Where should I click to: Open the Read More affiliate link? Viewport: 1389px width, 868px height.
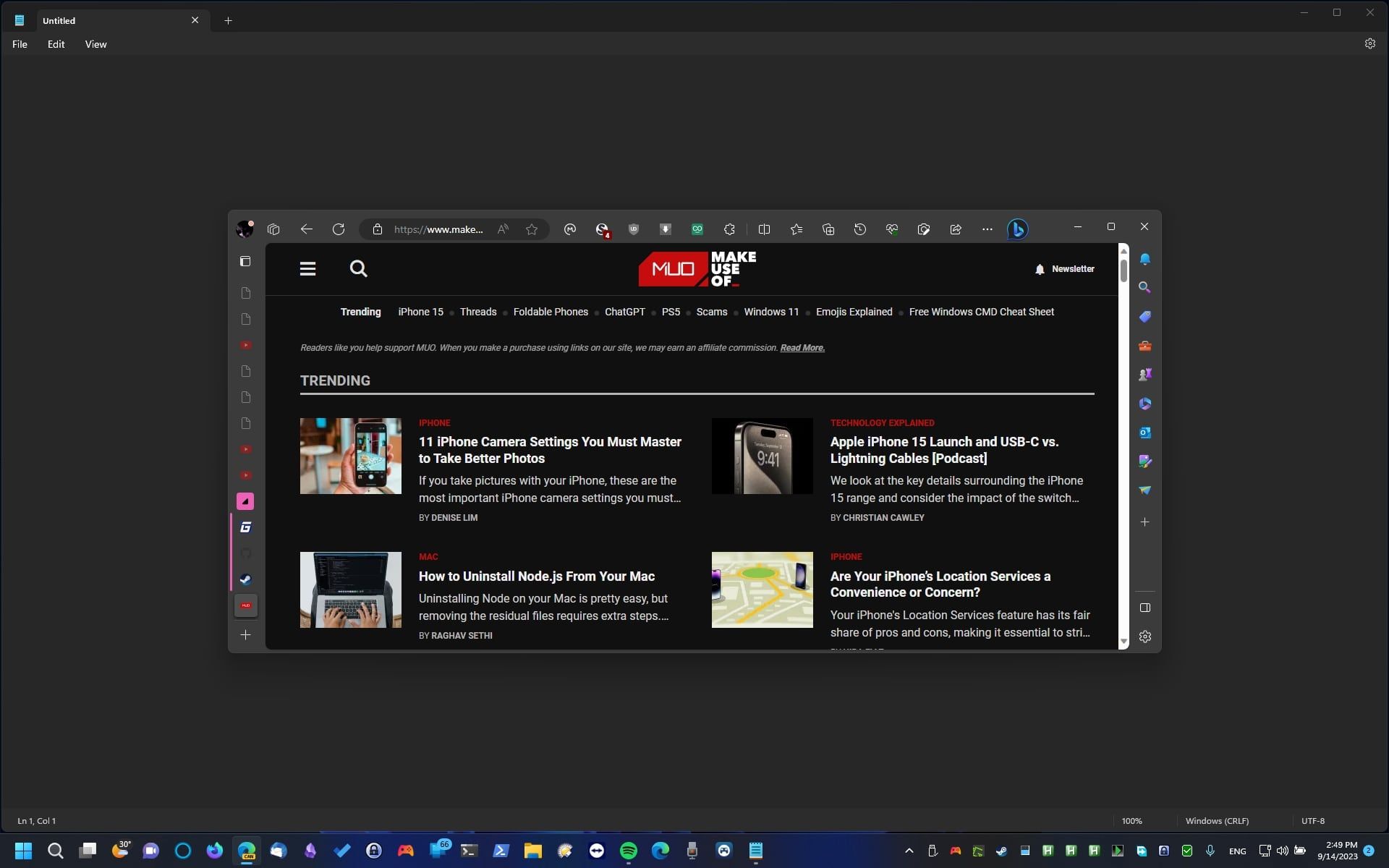(802, 348)
